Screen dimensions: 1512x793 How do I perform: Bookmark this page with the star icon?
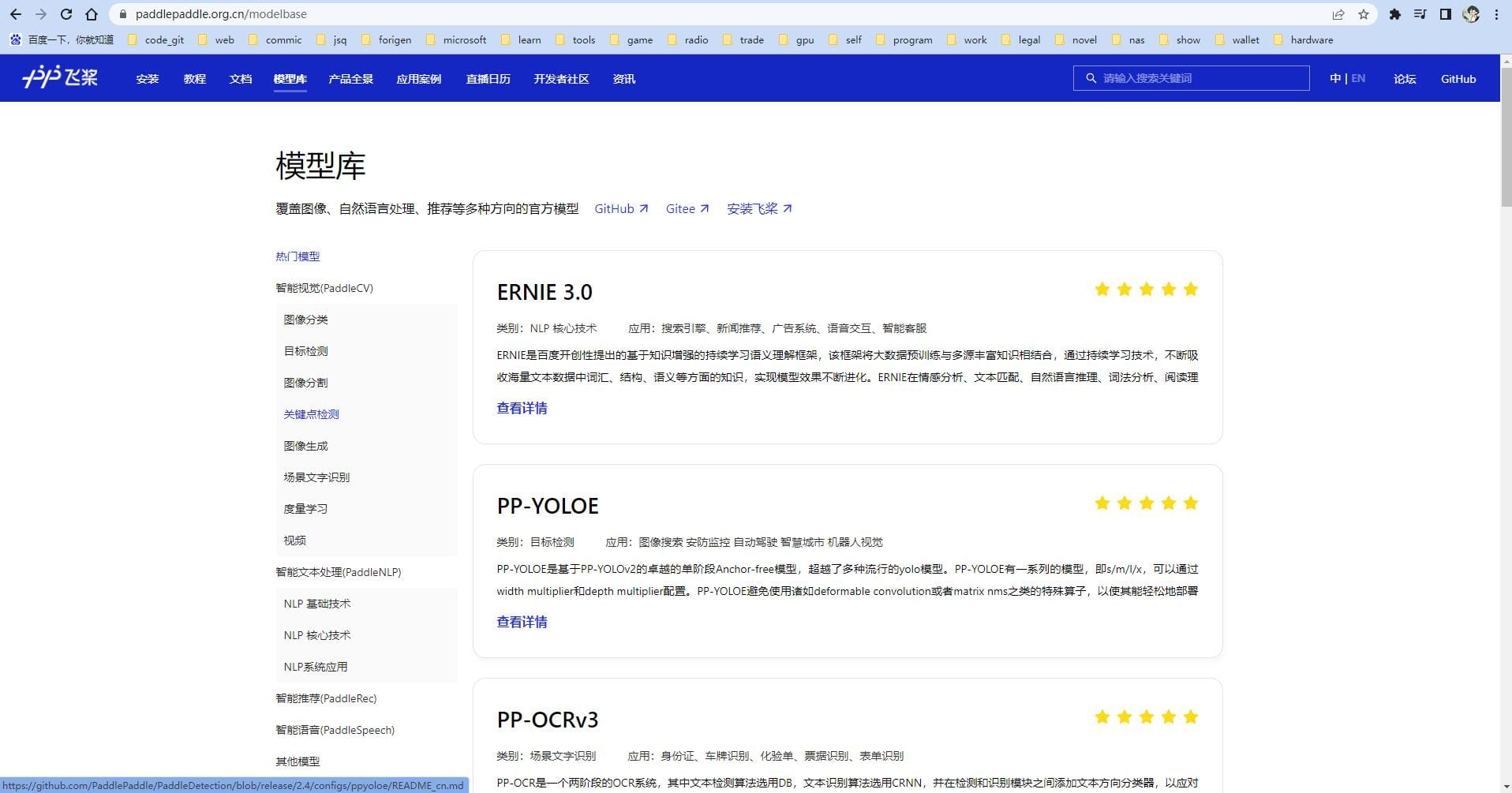click(x=1363, y=14)
